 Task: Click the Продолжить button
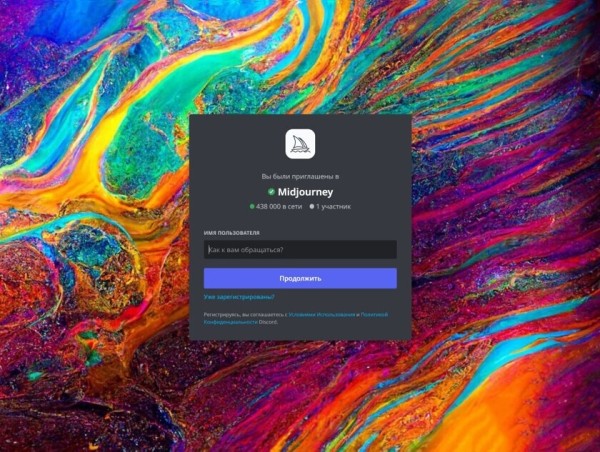[300, 278]
